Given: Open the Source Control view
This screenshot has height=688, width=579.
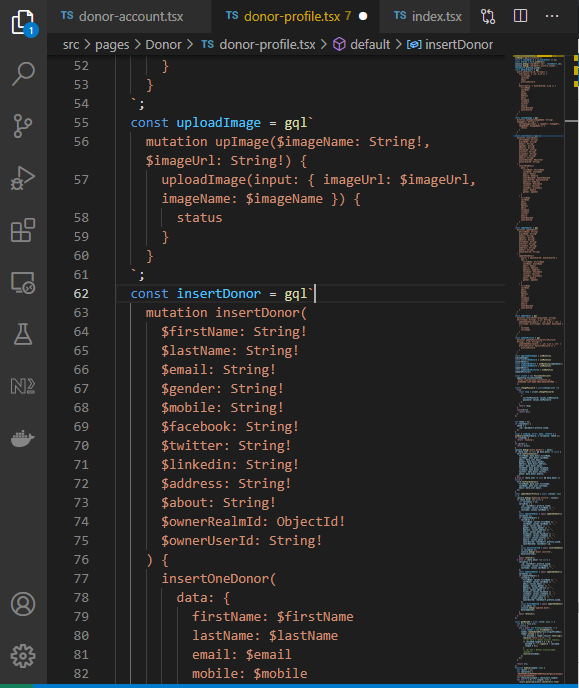Looking at the screenshot, I should pos(23,126).
